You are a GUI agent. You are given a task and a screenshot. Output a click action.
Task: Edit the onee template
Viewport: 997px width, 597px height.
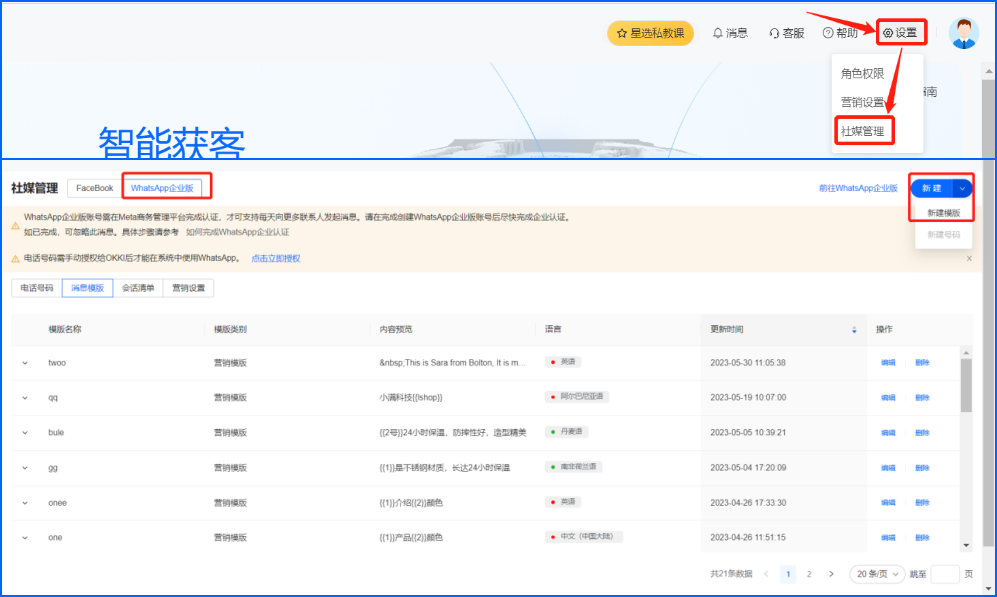click(x=888, y=503)
